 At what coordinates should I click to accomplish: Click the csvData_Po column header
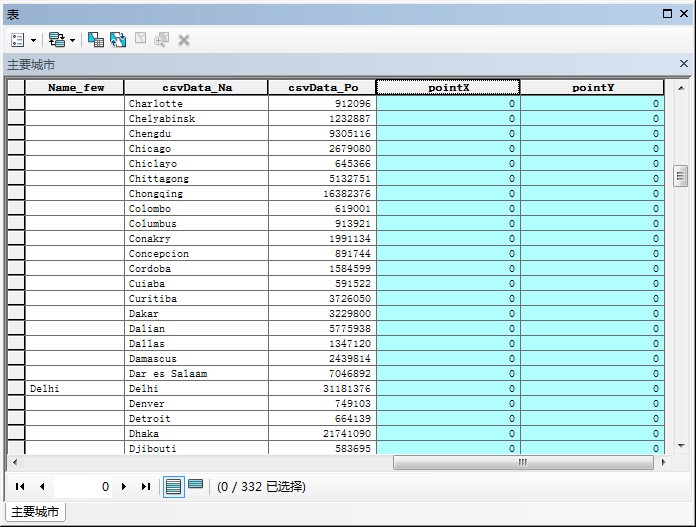pyautogui.click(x=322, y=88)
